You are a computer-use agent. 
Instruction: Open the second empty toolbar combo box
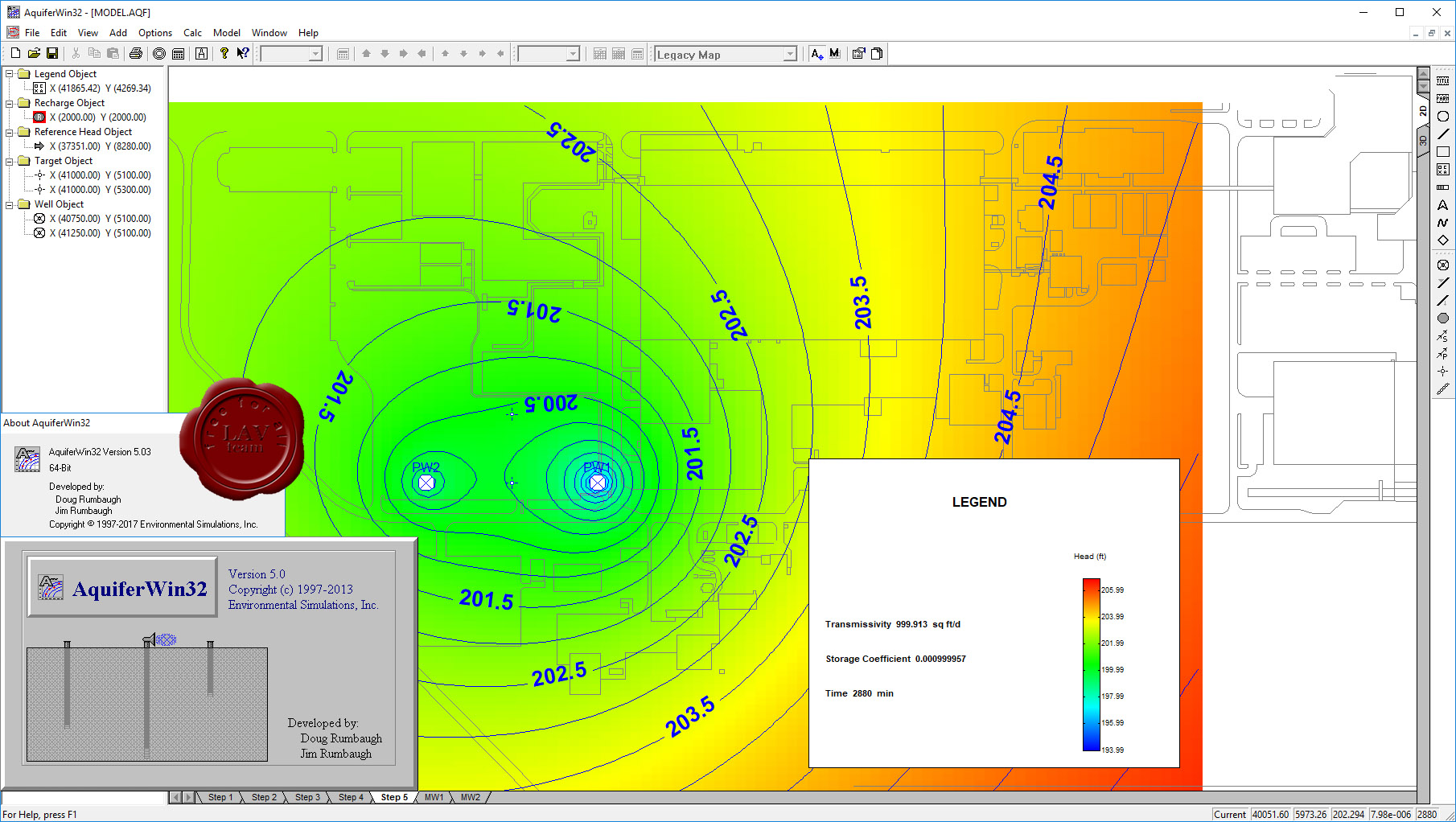pyautogui.click(x=573, y=54)
